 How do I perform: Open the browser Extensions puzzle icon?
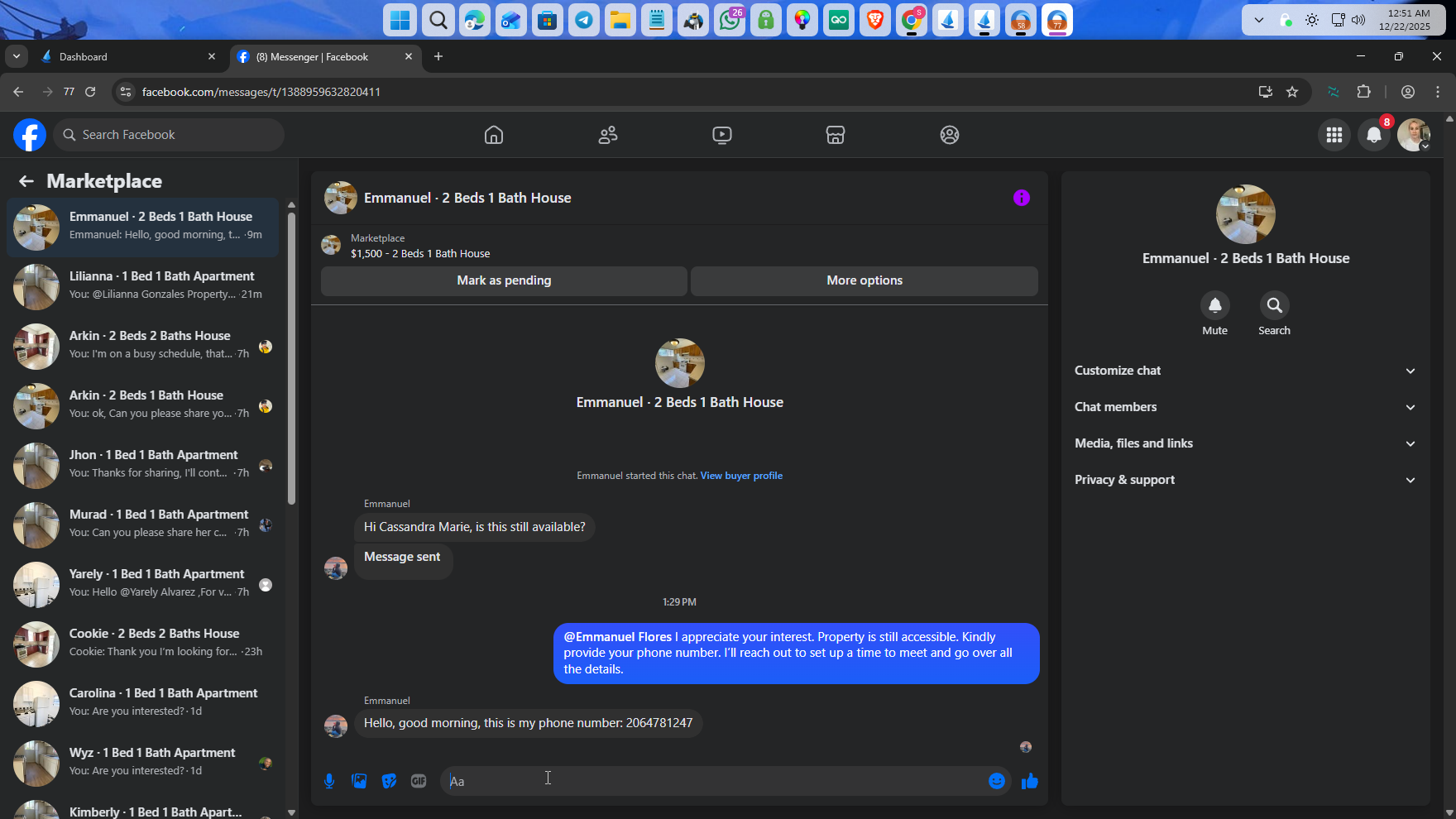coord(1364,92)
